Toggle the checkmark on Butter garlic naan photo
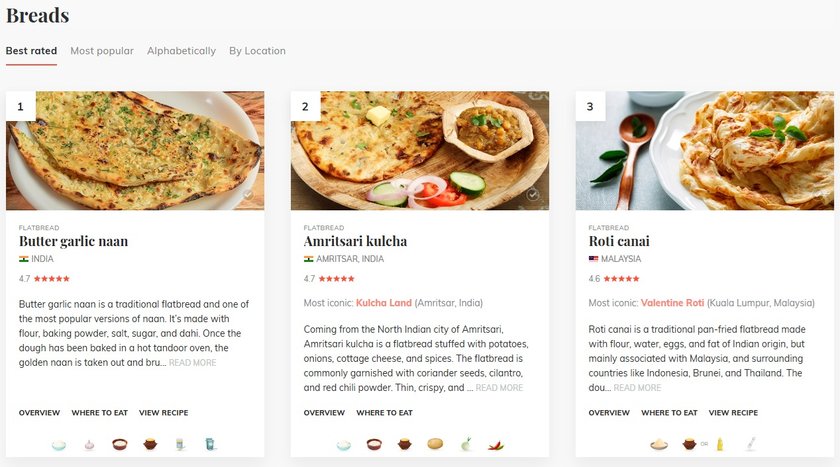The image size is (840, 467). pos(248,194)
